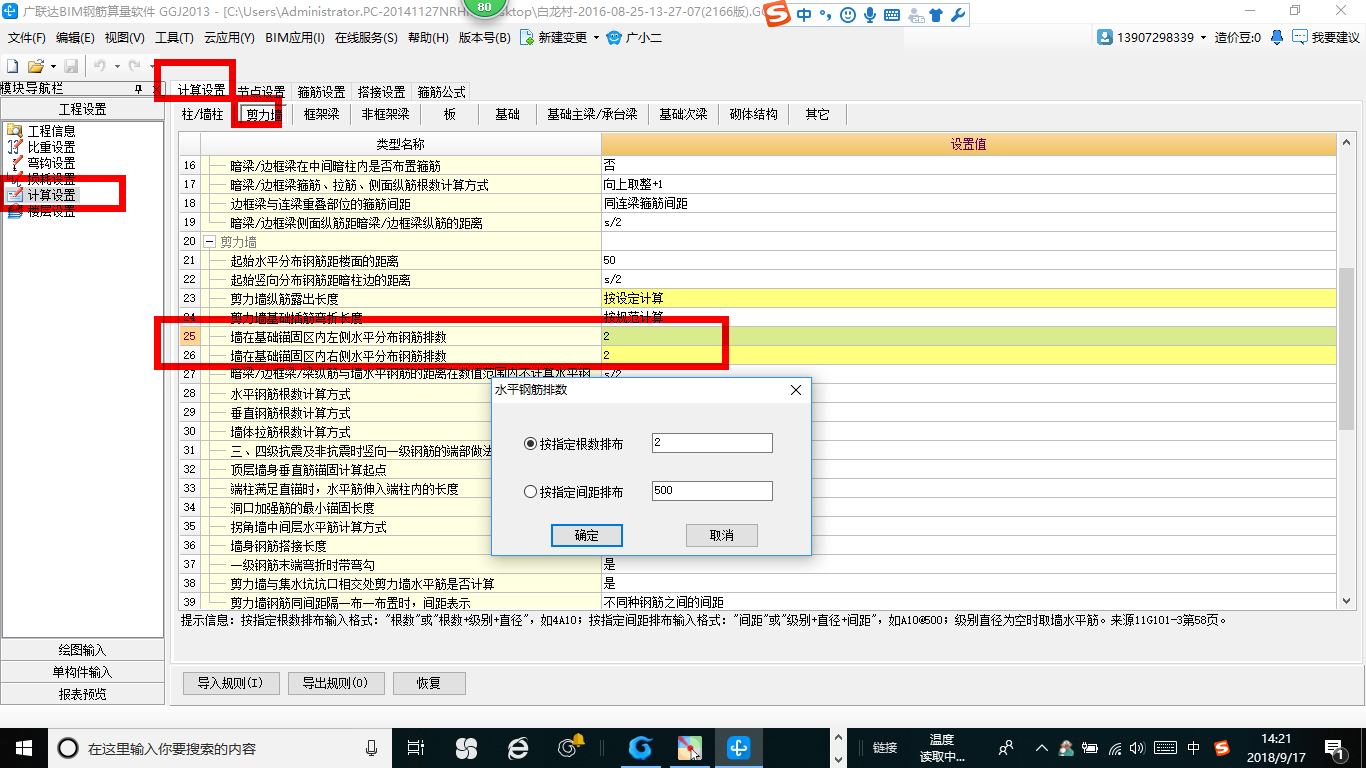Viewport: 1366px width, 768px height.
Task: Click the 广小二 assistant face icon
Action: pyautogui.click(x=614, y=38)
